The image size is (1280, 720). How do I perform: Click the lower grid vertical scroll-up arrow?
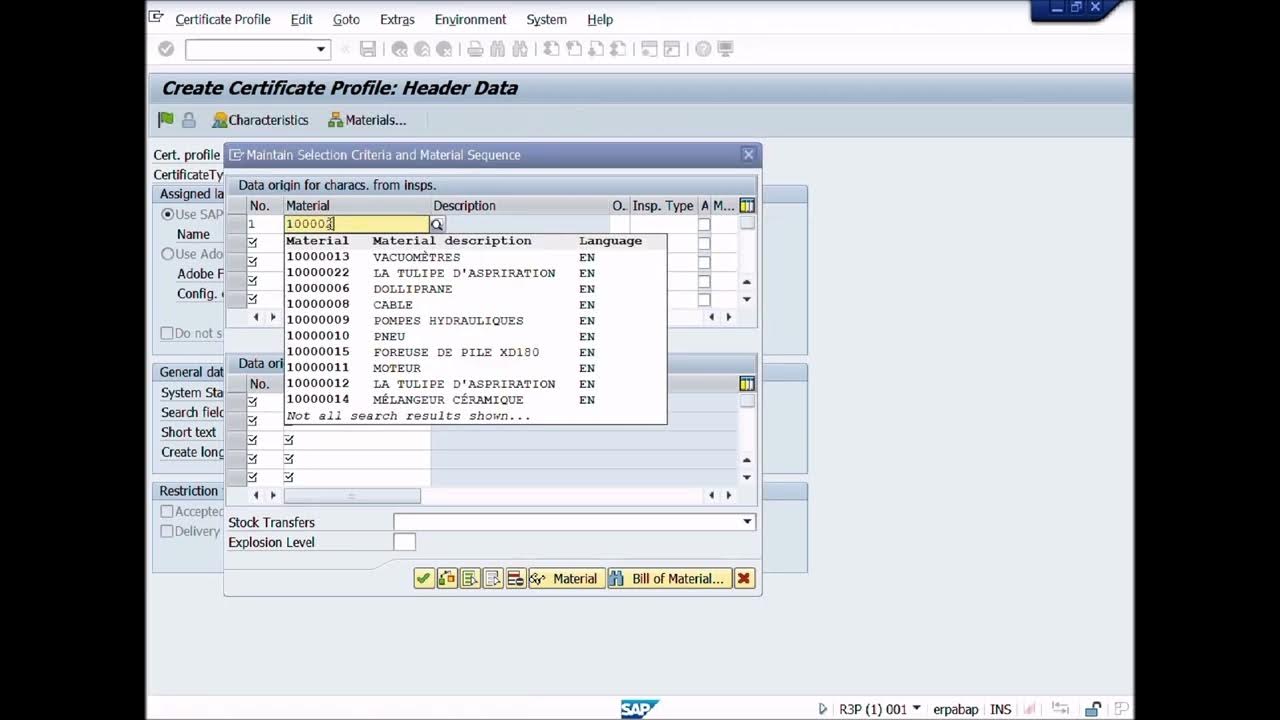coord(747,460)
